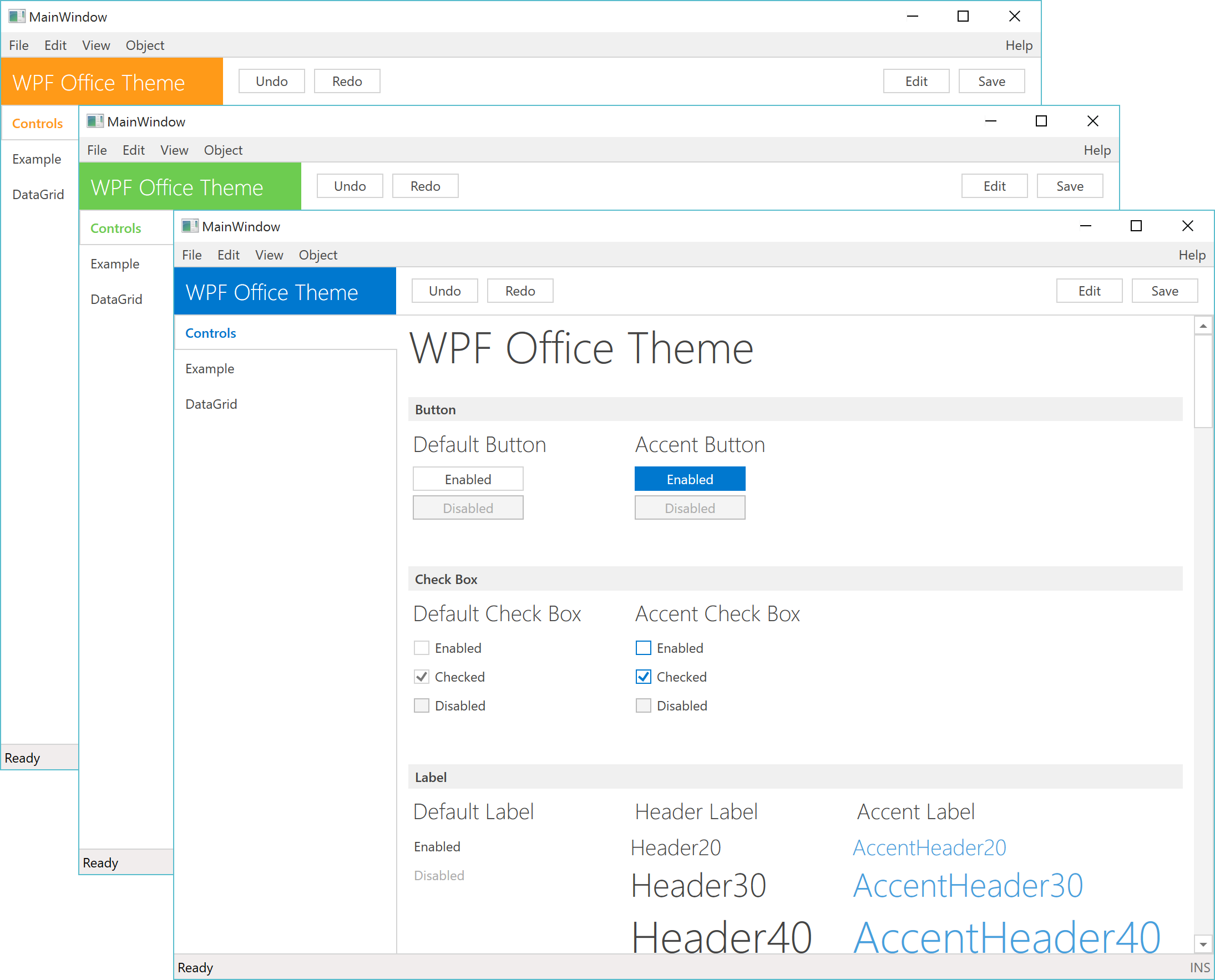Tick the Accent Check Box Enabled checkbox
The width and height of the screenshot is (1215, 980).
click(644, 648)
